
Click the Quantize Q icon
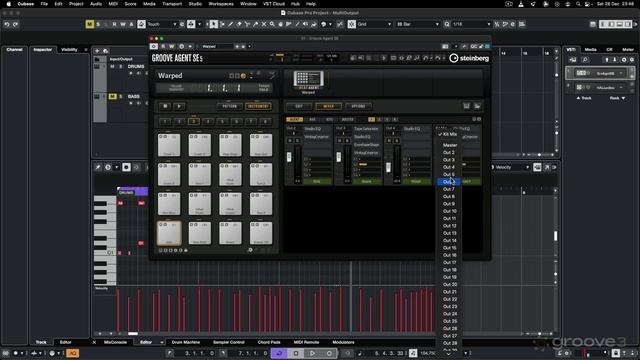(x=447, y=24)
